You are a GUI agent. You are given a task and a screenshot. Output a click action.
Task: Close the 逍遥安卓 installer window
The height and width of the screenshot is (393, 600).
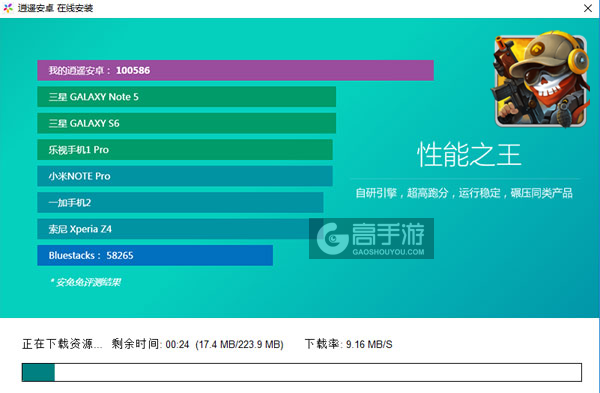pos(588,8)
